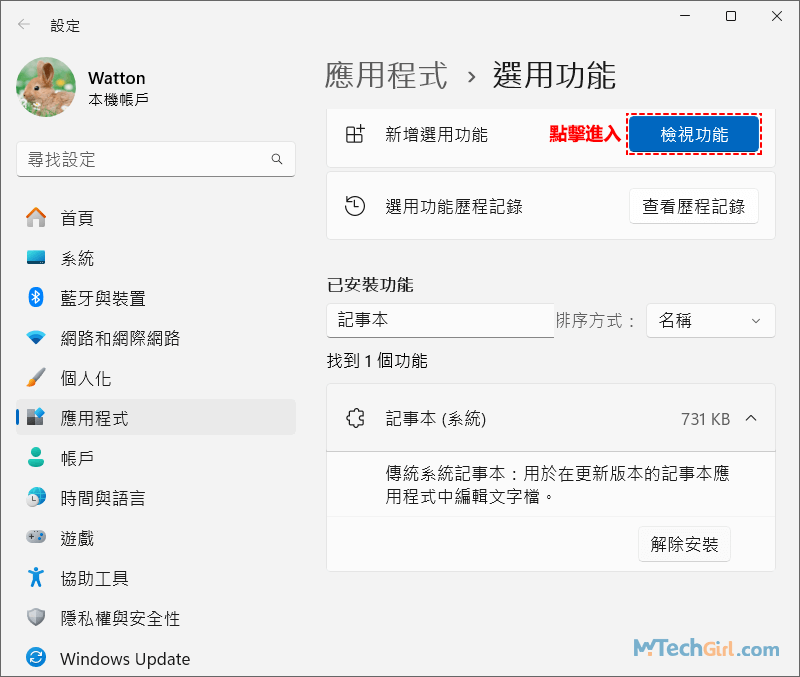Open the Gaming (遊戲) controller icon

click(36, 538)
